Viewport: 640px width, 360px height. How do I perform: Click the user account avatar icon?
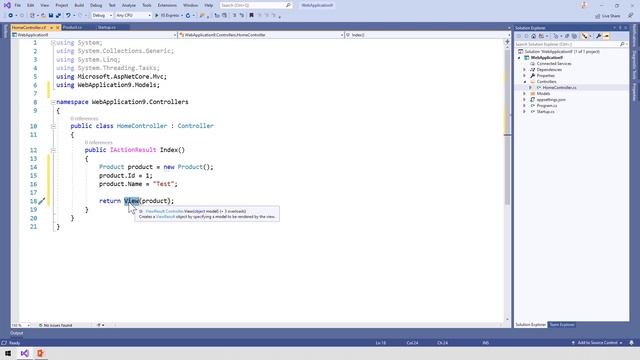pos(584,5)
